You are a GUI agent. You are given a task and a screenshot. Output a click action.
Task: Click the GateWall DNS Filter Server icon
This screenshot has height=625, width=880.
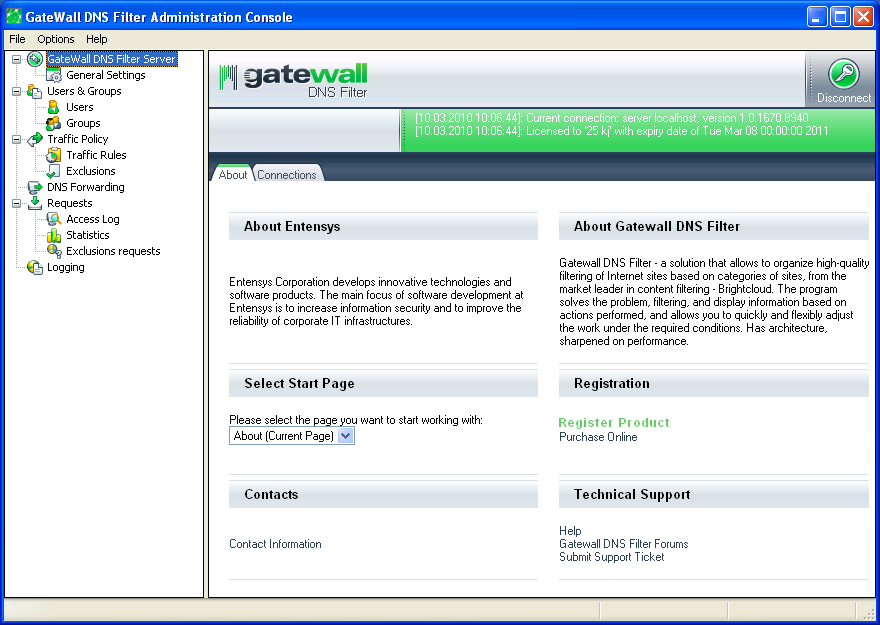35,59
